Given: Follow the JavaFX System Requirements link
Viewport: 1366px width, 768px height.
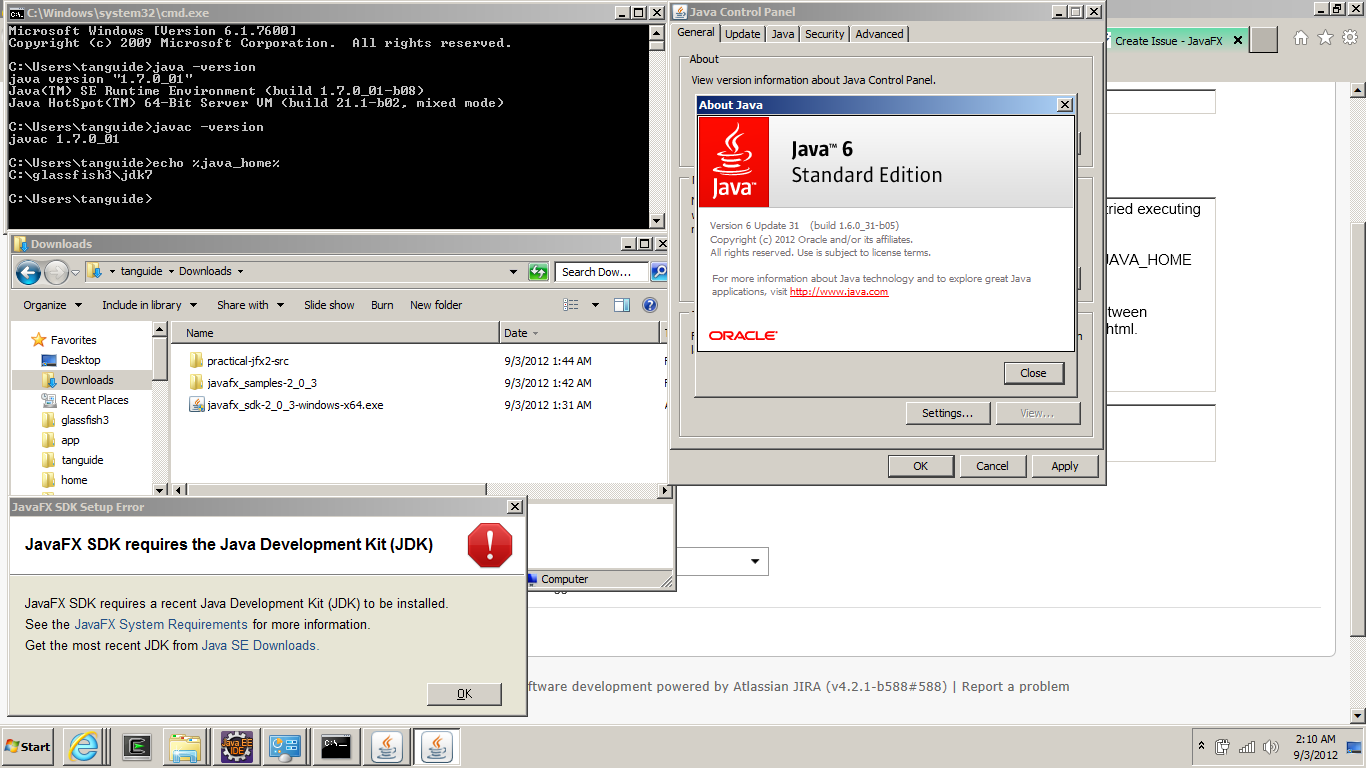Looking at the screenshot, I should click(x=161, y=625).
